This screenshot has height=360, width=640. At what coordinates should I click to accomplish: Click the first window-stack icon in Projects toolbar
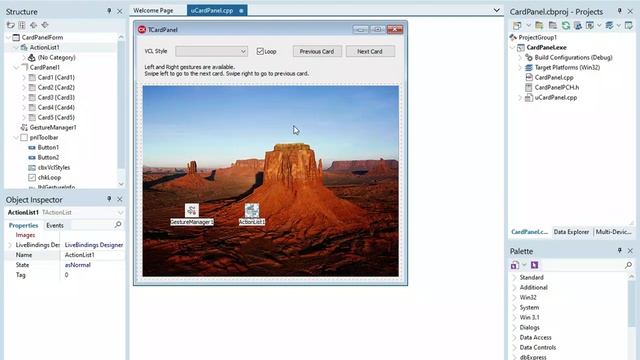click(517, 25)
